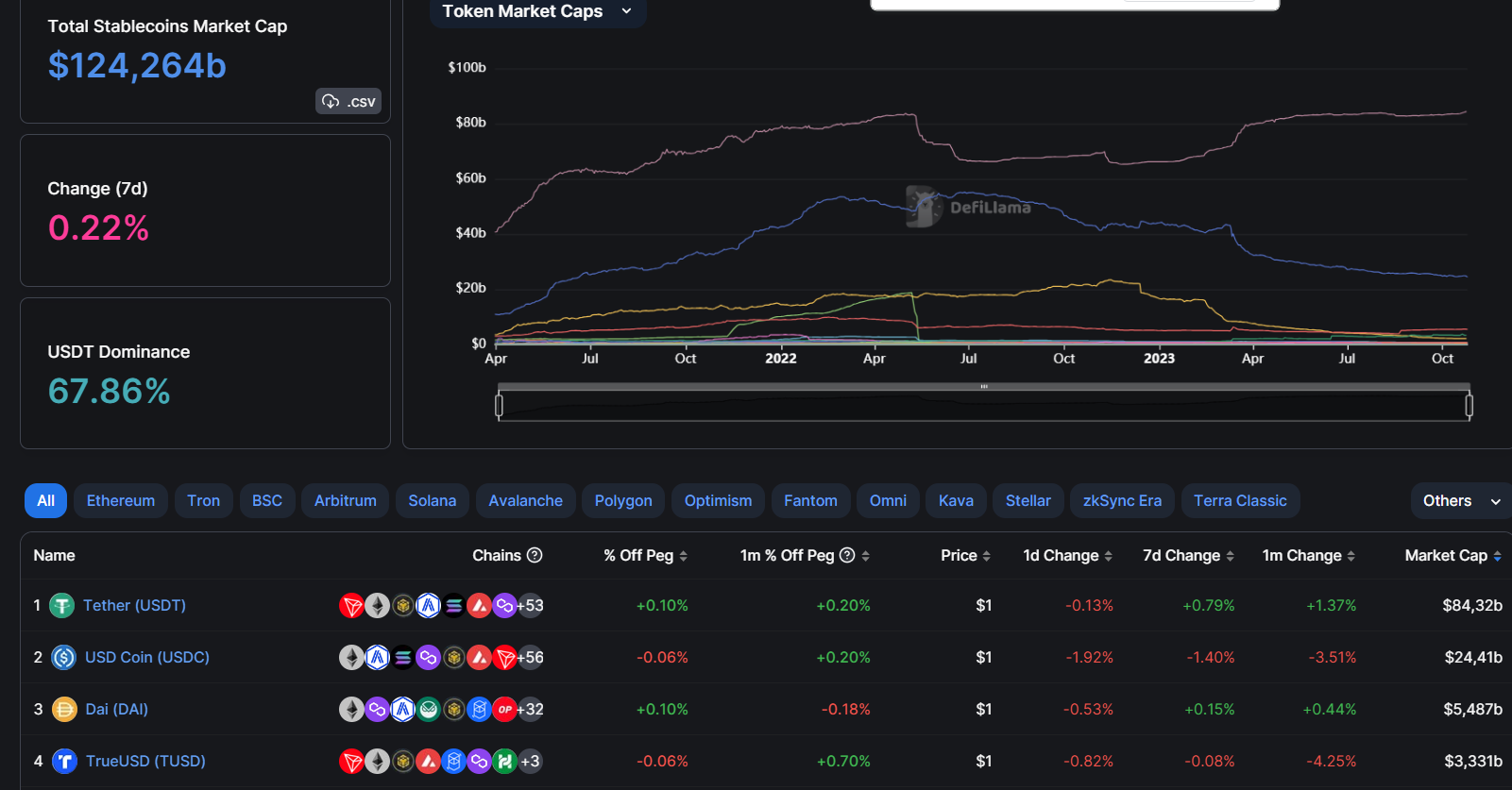
Task: Sort table by 7d Change column
Action: coord(1189,555)
